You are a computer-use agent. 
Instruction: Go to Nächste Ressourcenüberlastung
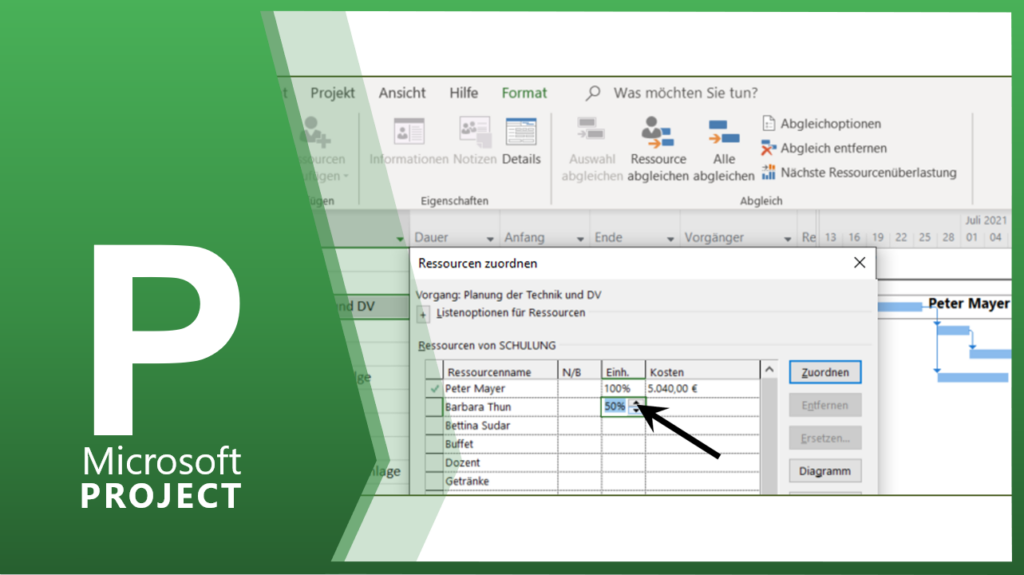(859, 172)
